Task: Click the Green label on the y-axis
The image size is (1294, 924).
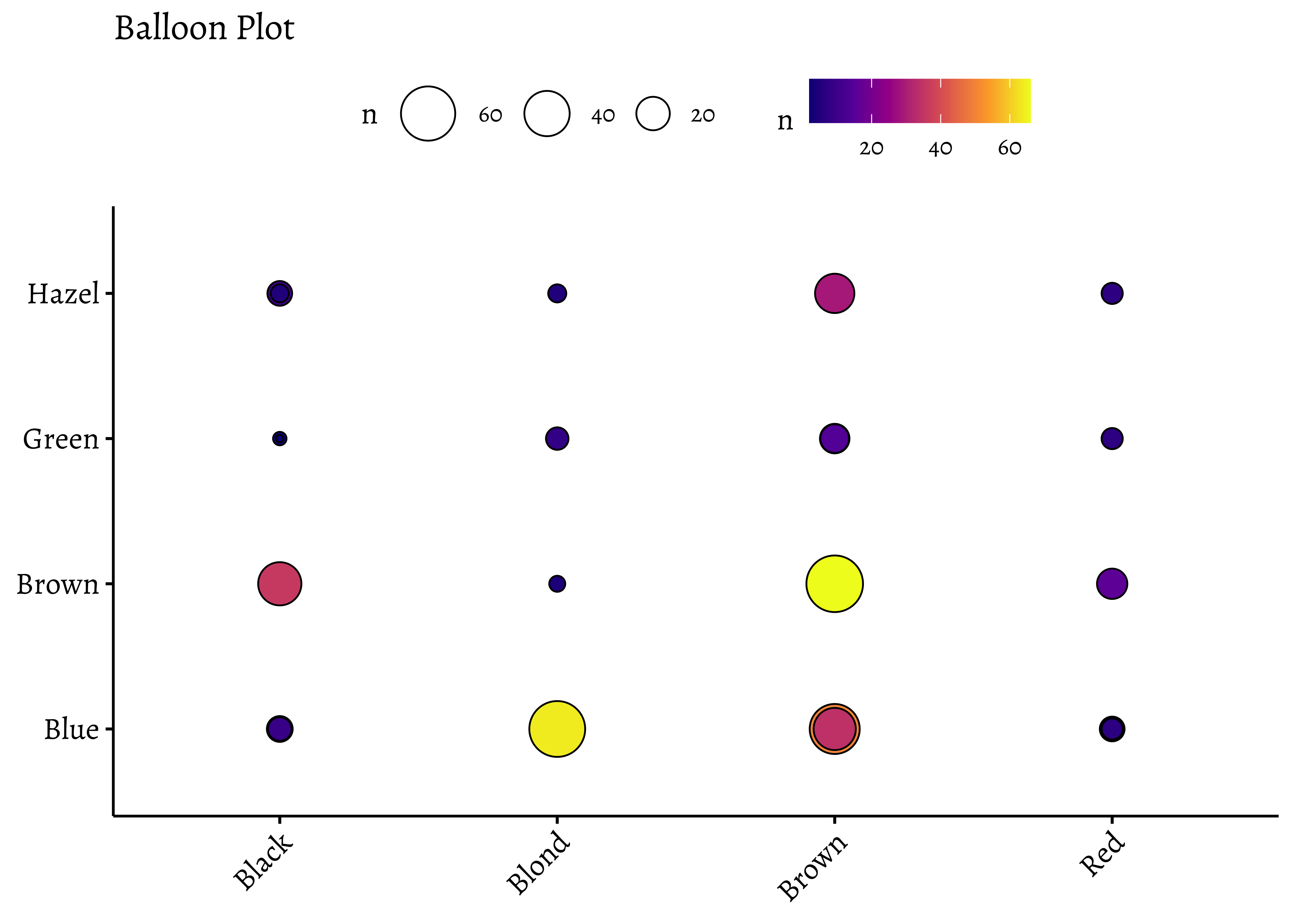Action: click(61, 439)
